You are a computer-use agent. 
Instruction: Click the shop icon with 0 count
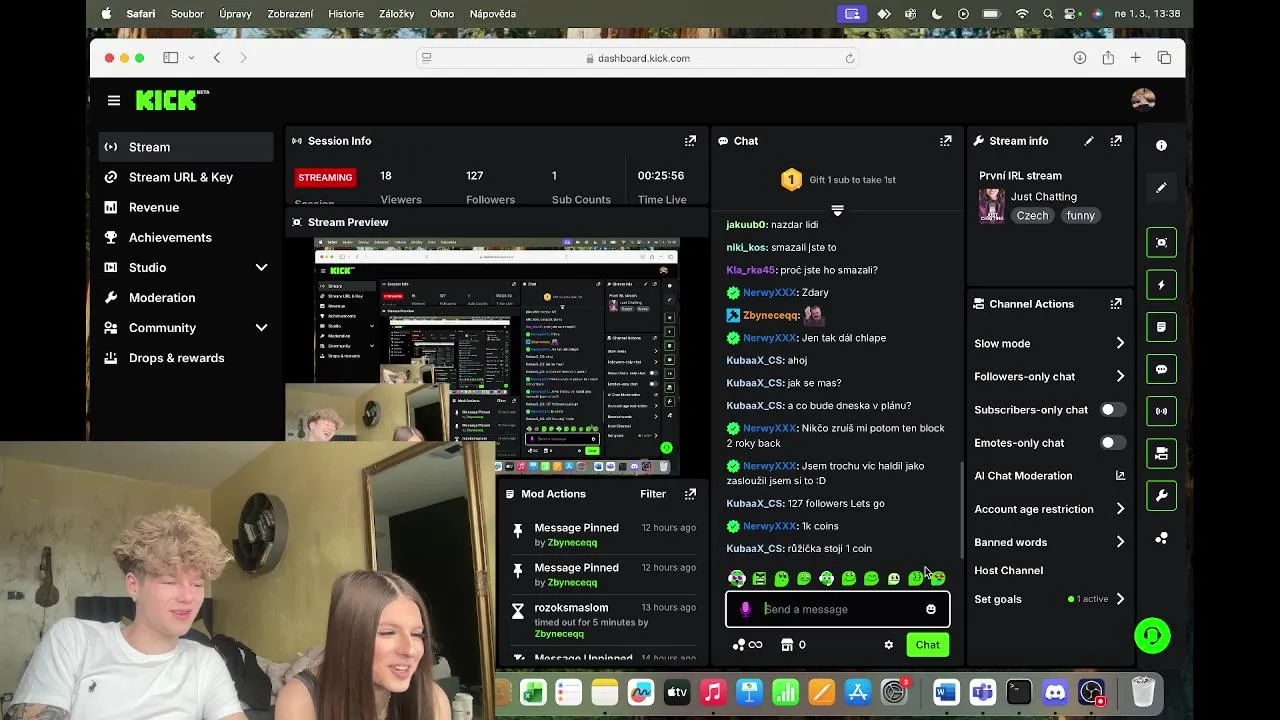pyautogui.click(x=793, y=645)
